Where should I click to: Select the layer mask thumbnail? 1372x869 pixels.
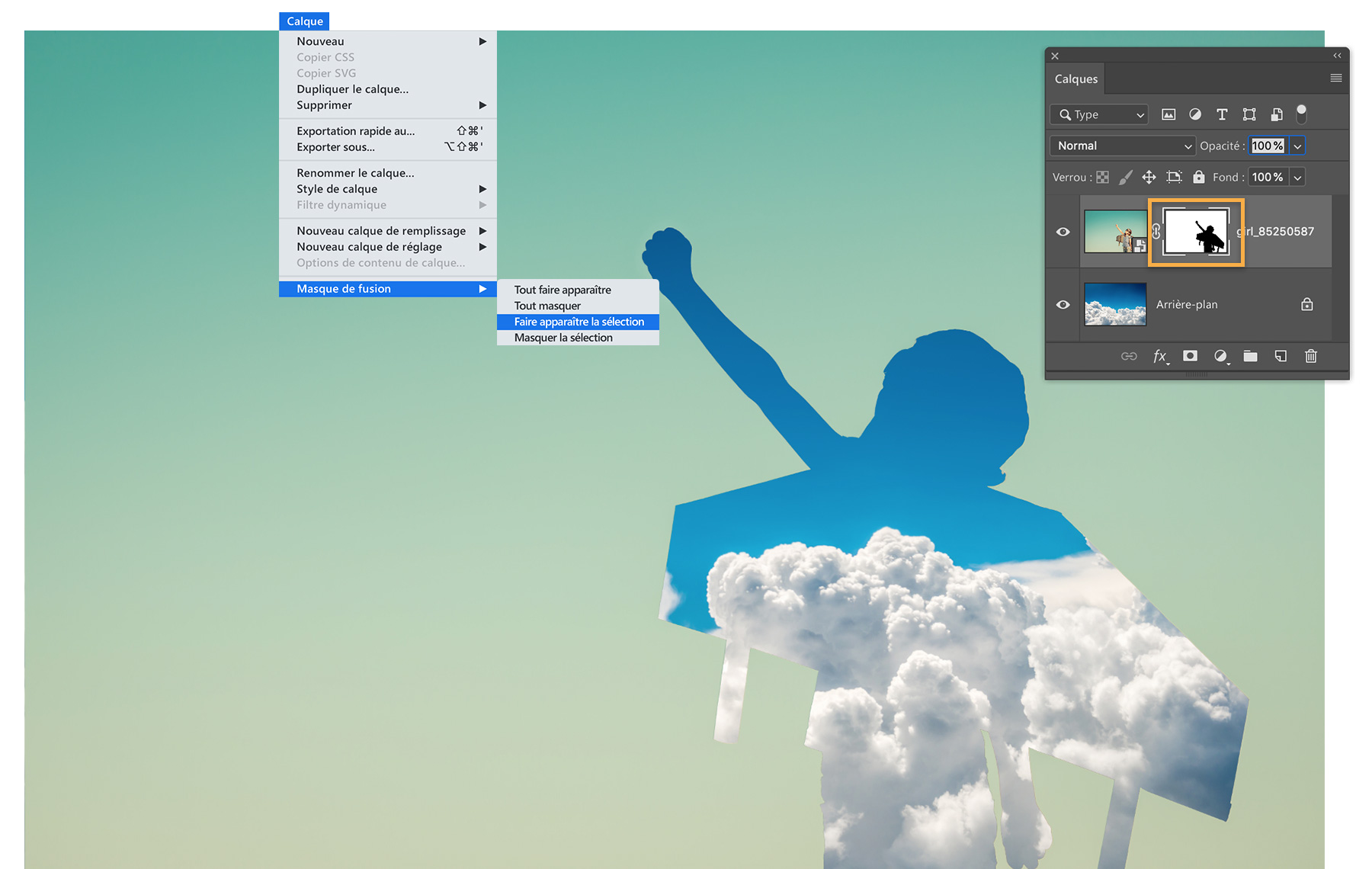[1196, 232]
